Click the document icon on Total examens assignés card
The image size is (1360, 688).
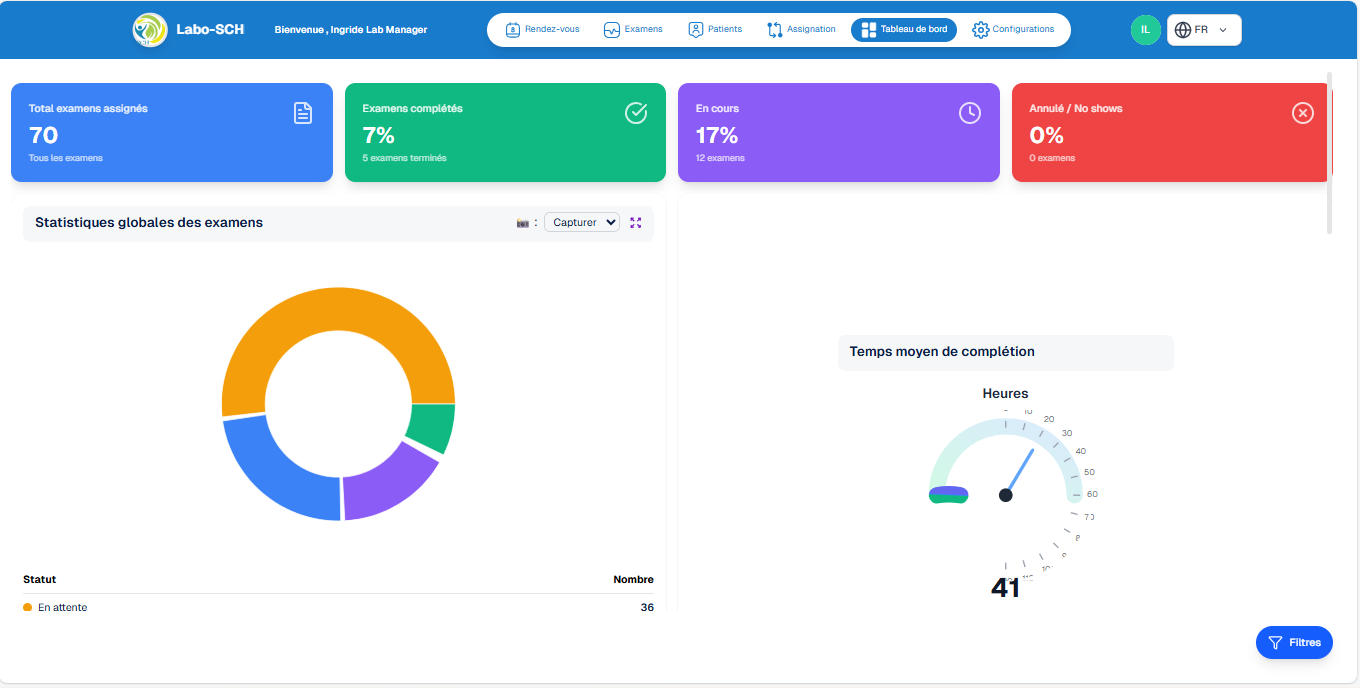point(303,113)
